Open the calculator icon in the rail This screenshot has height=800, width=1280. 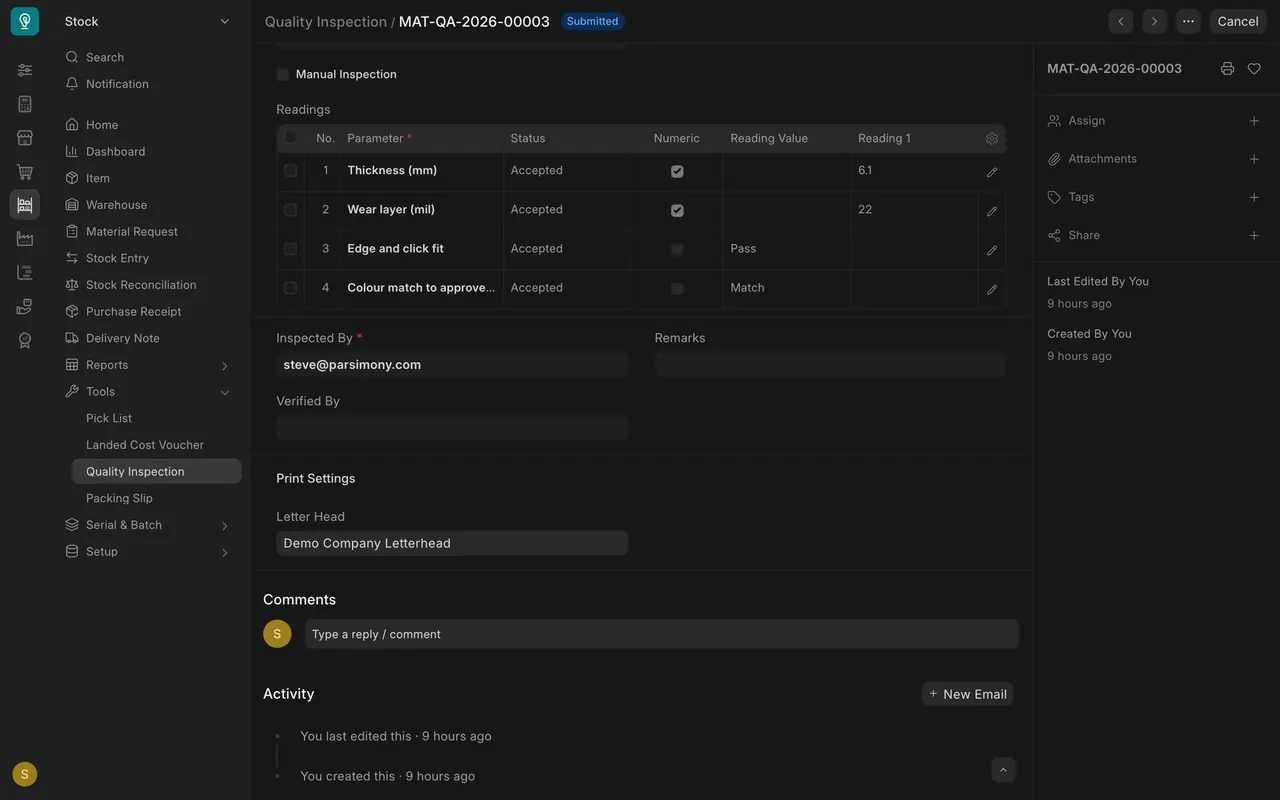click(x=25, y=104)
